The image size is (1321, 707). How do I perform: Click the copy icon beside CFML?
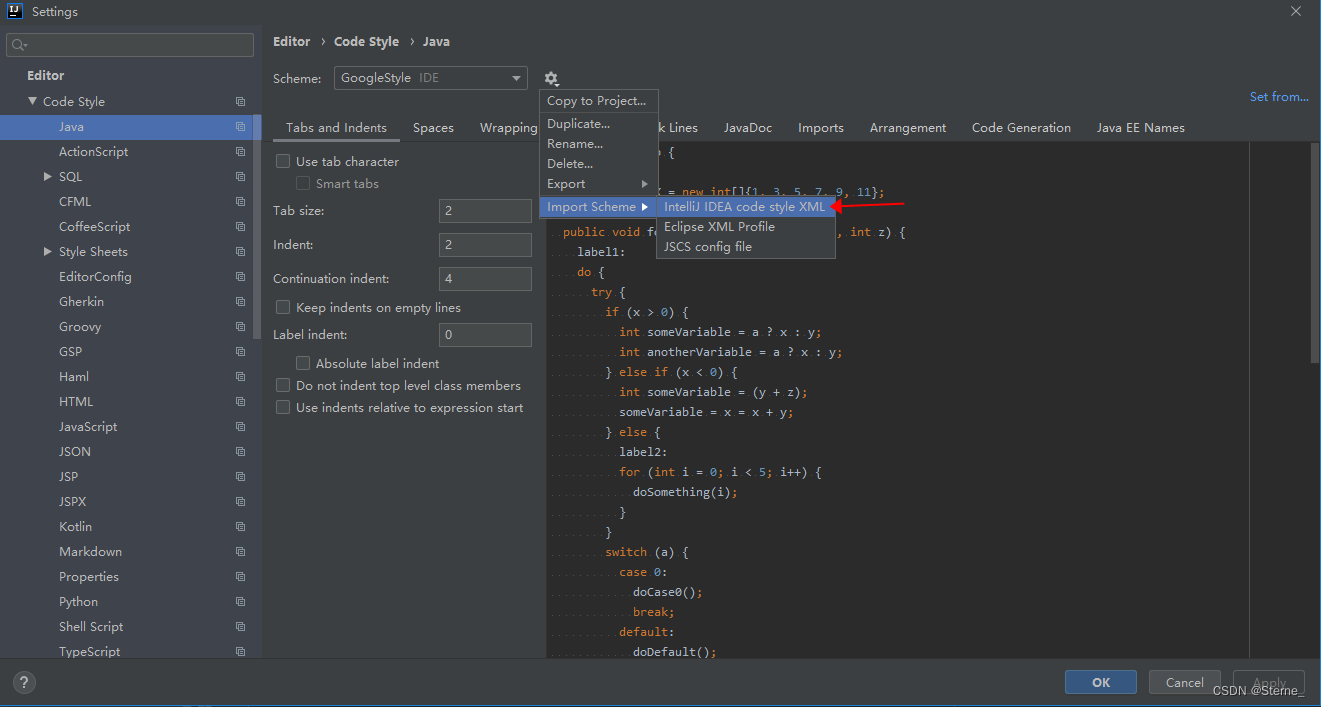click(240, 202)
